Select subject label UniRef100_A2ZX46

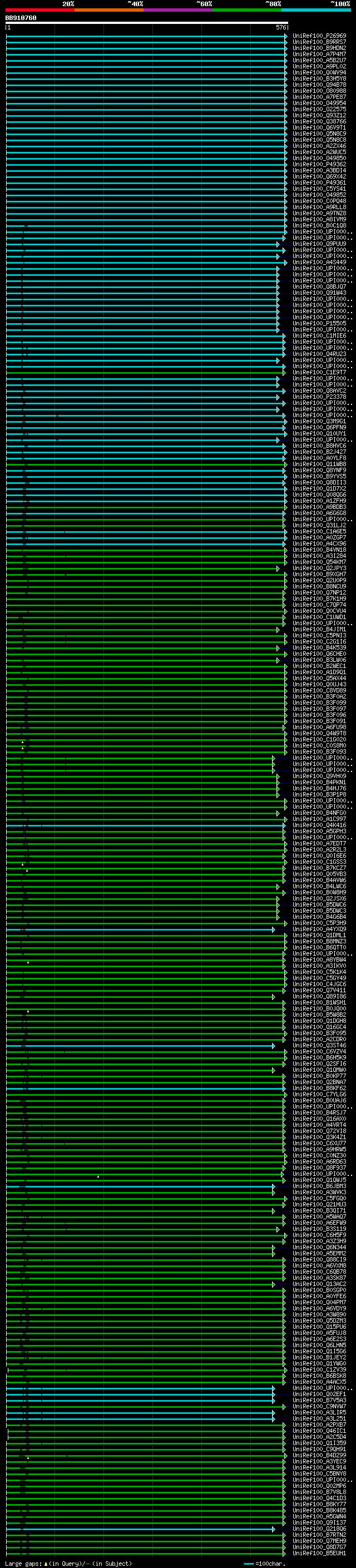pyautogui.click(x=319, y=146)
